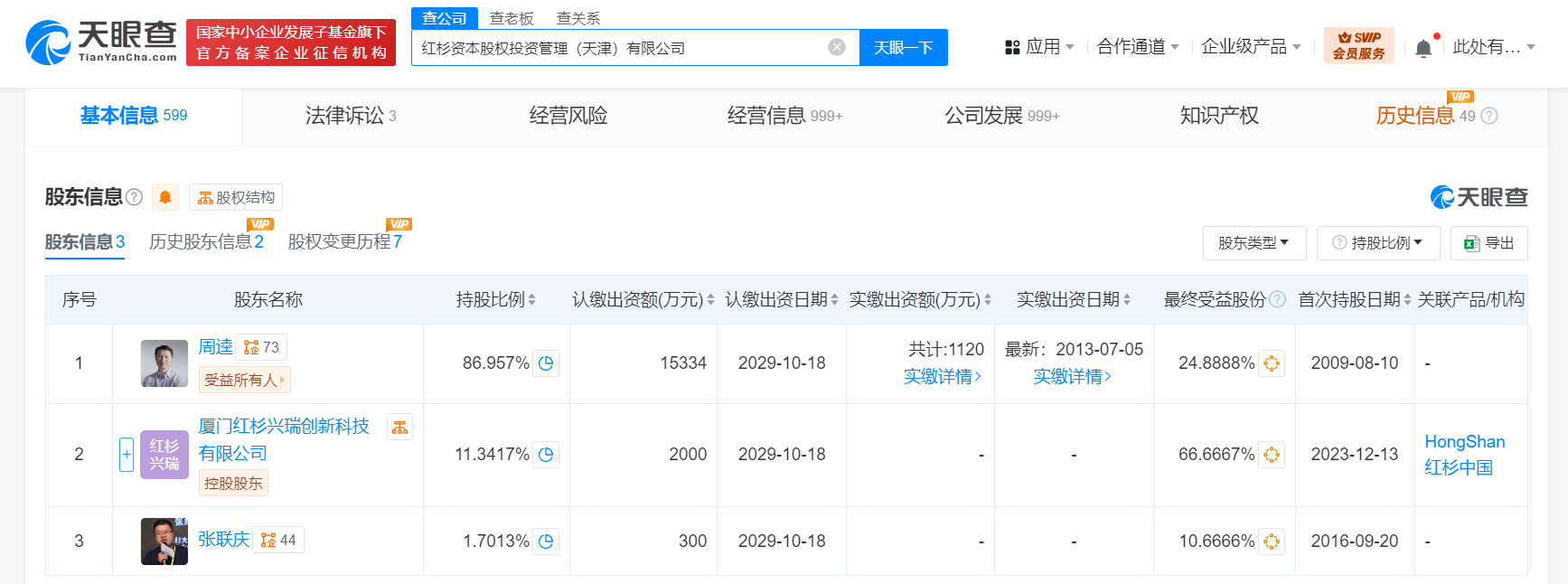The image size is (1568, 584).
Task: Select the 股东信息 3 sub-tab
Action: tap(85, 242)
